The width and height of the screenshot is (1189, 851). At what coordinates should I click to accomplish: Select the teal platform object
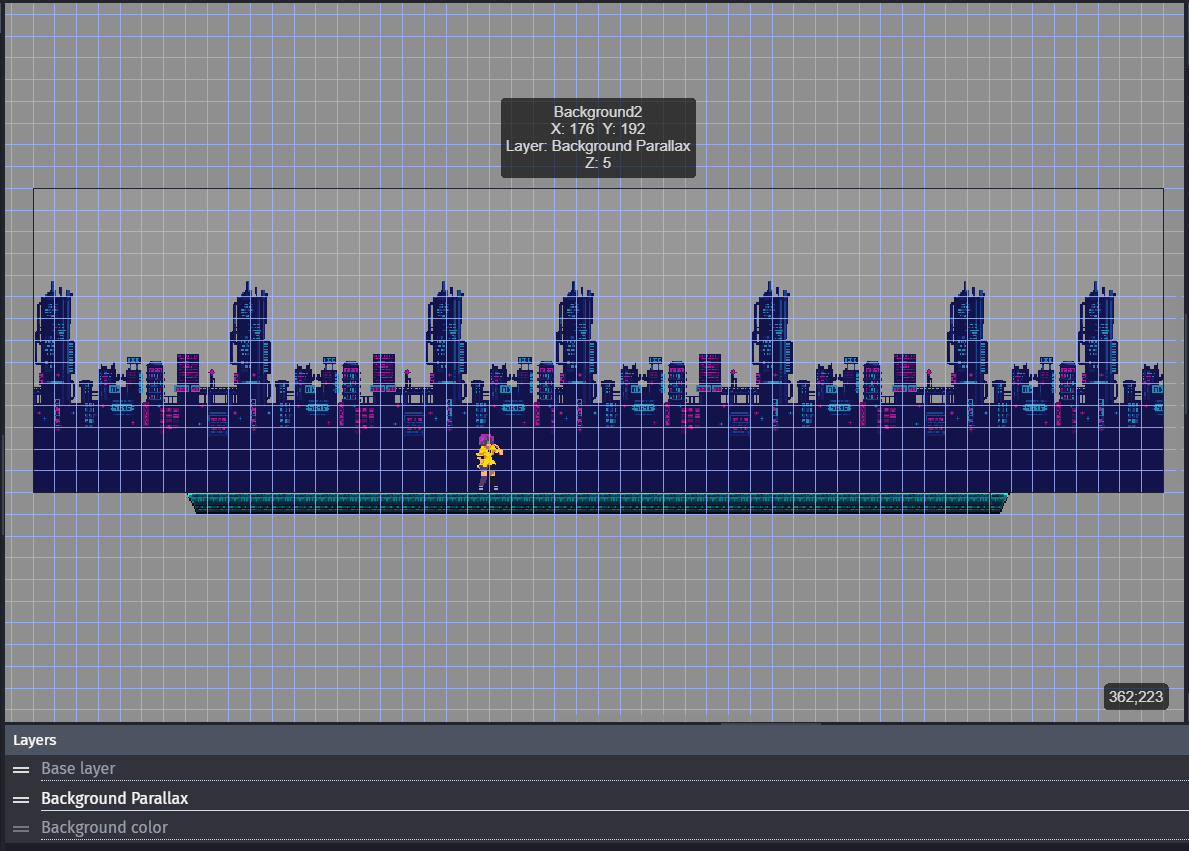598,503
